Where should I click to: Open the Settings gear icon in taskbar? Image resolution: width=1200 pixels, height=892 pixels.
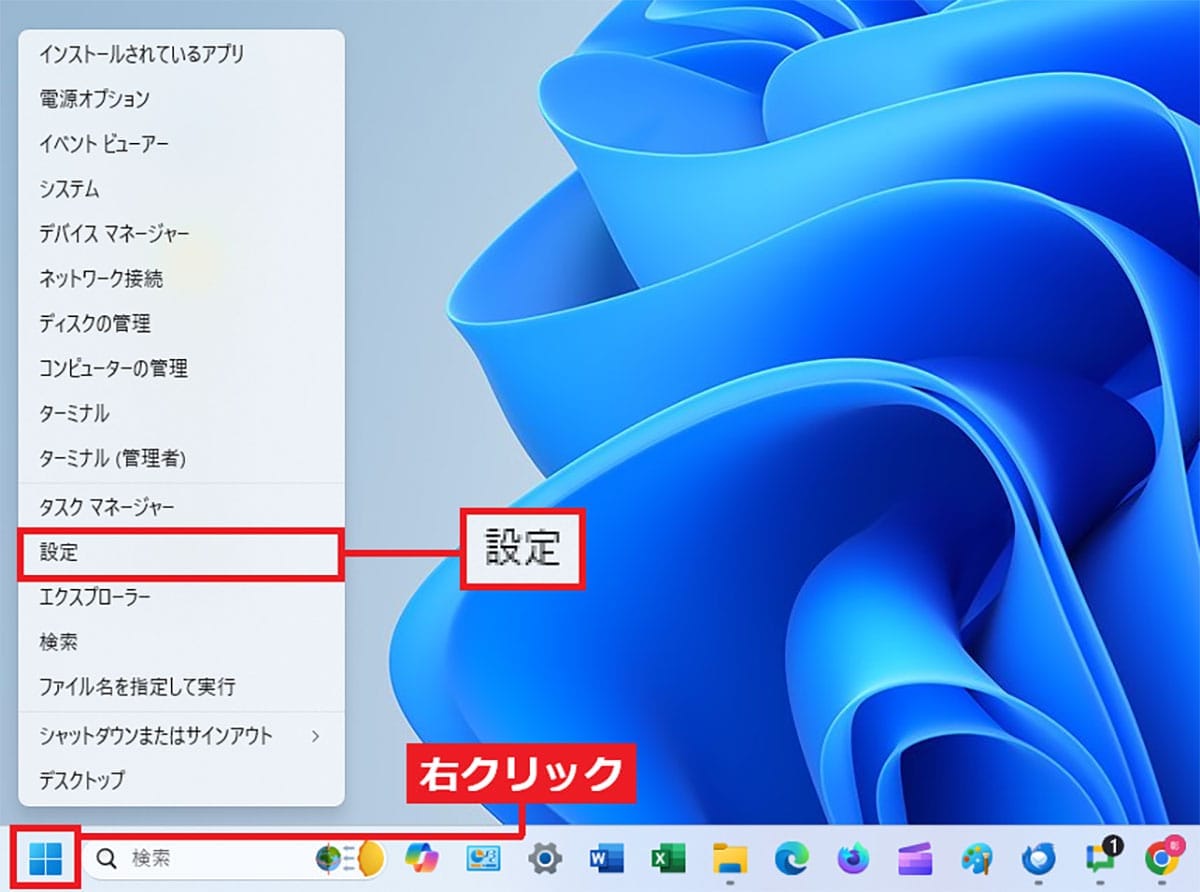[x=546, y=857]
